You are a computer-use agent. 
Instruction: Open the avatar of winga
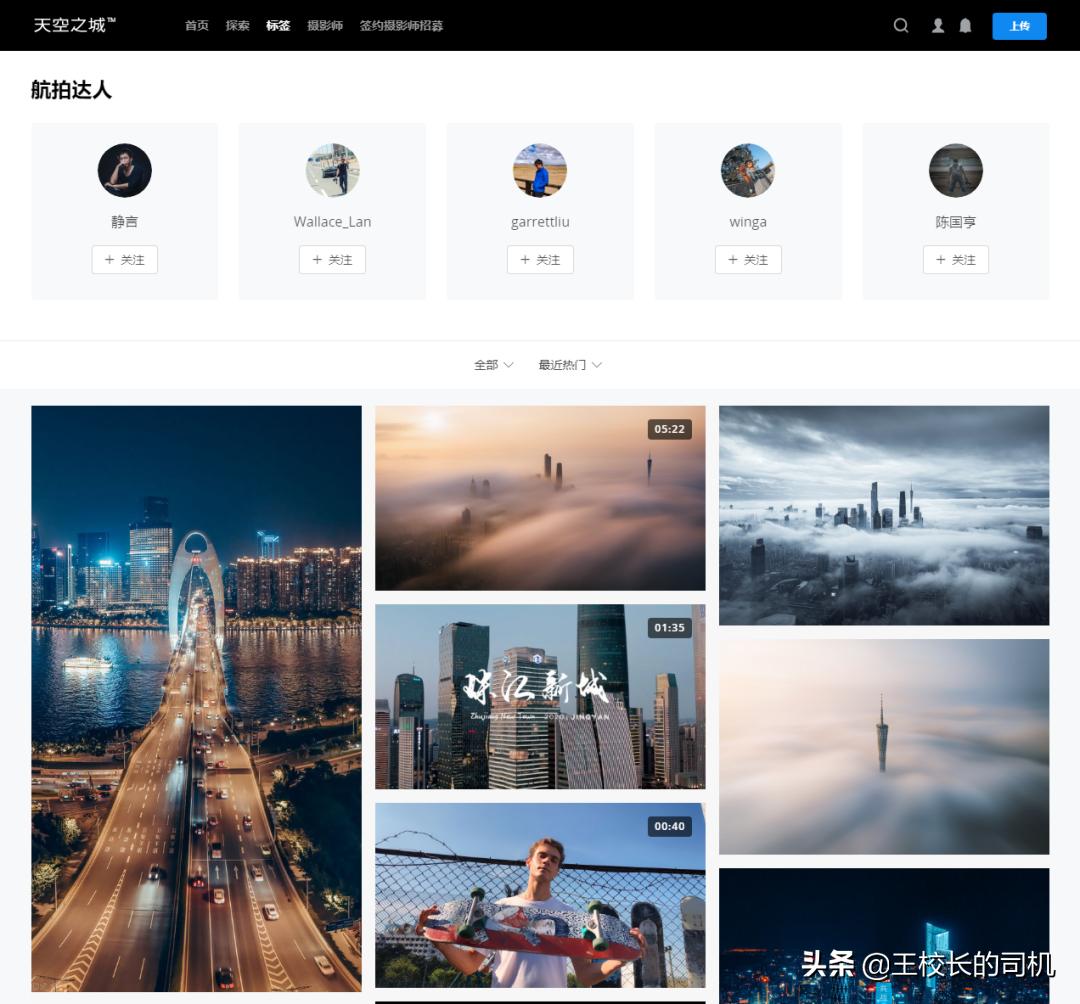[x=748, y=170]
